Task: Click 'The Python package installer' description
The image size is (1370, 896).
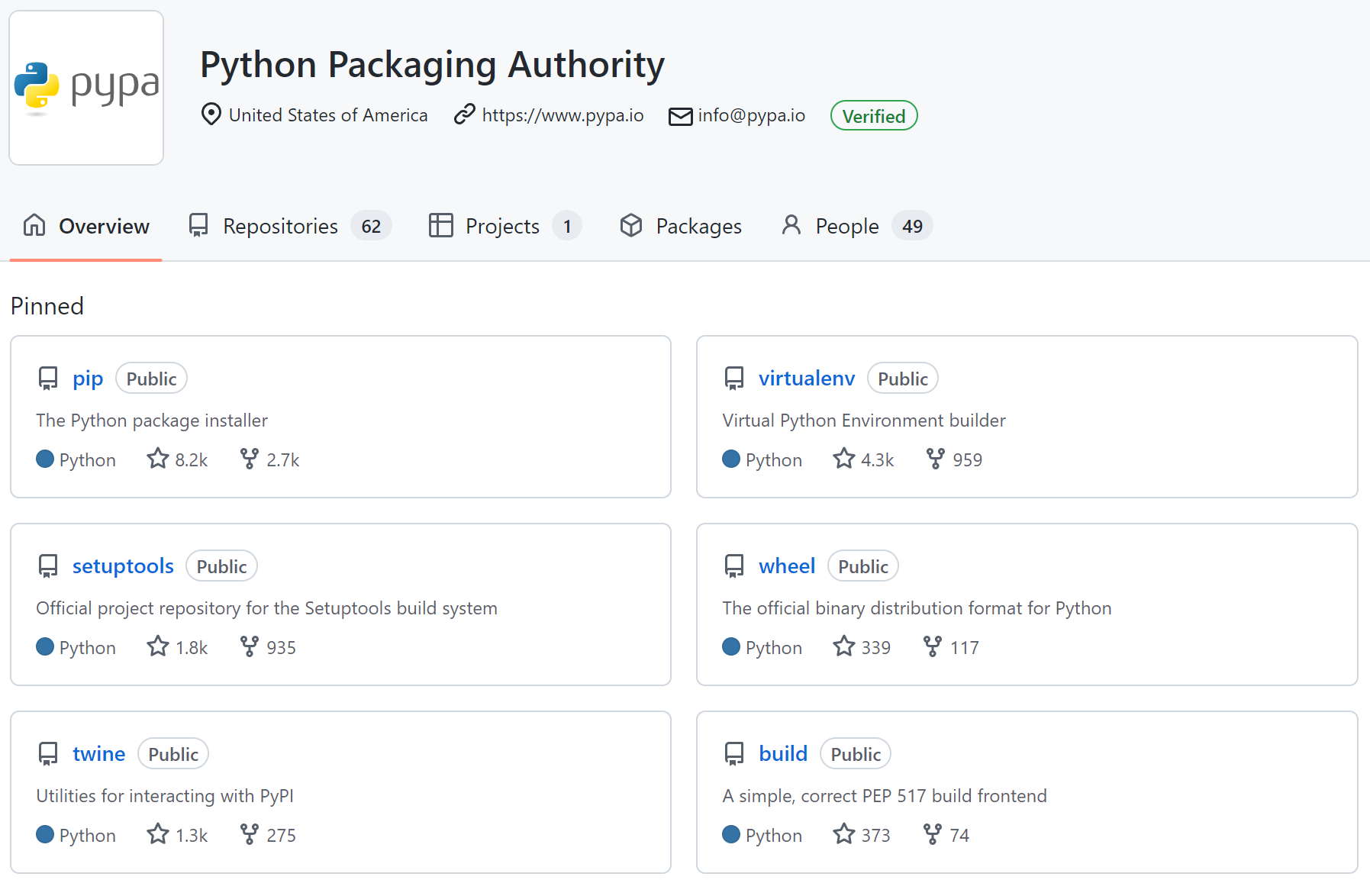Action: pos(152,421)
